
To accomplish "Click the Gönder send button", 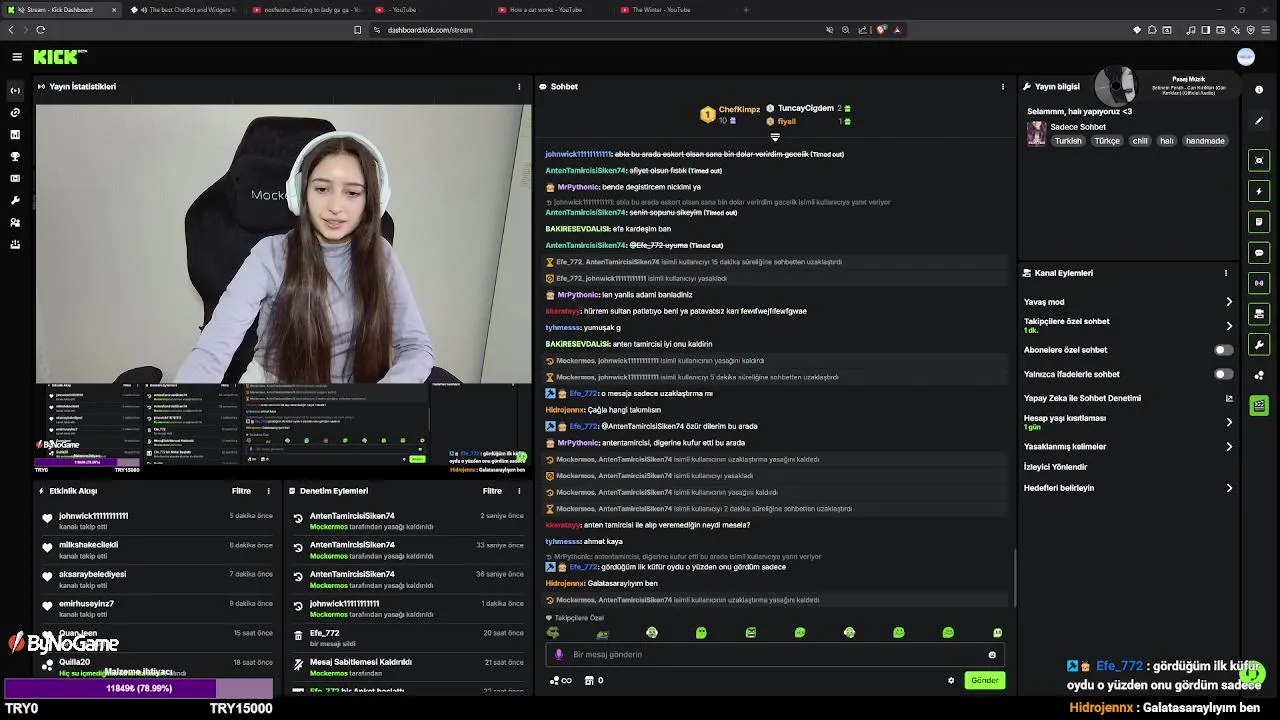I will click(985, 680).
